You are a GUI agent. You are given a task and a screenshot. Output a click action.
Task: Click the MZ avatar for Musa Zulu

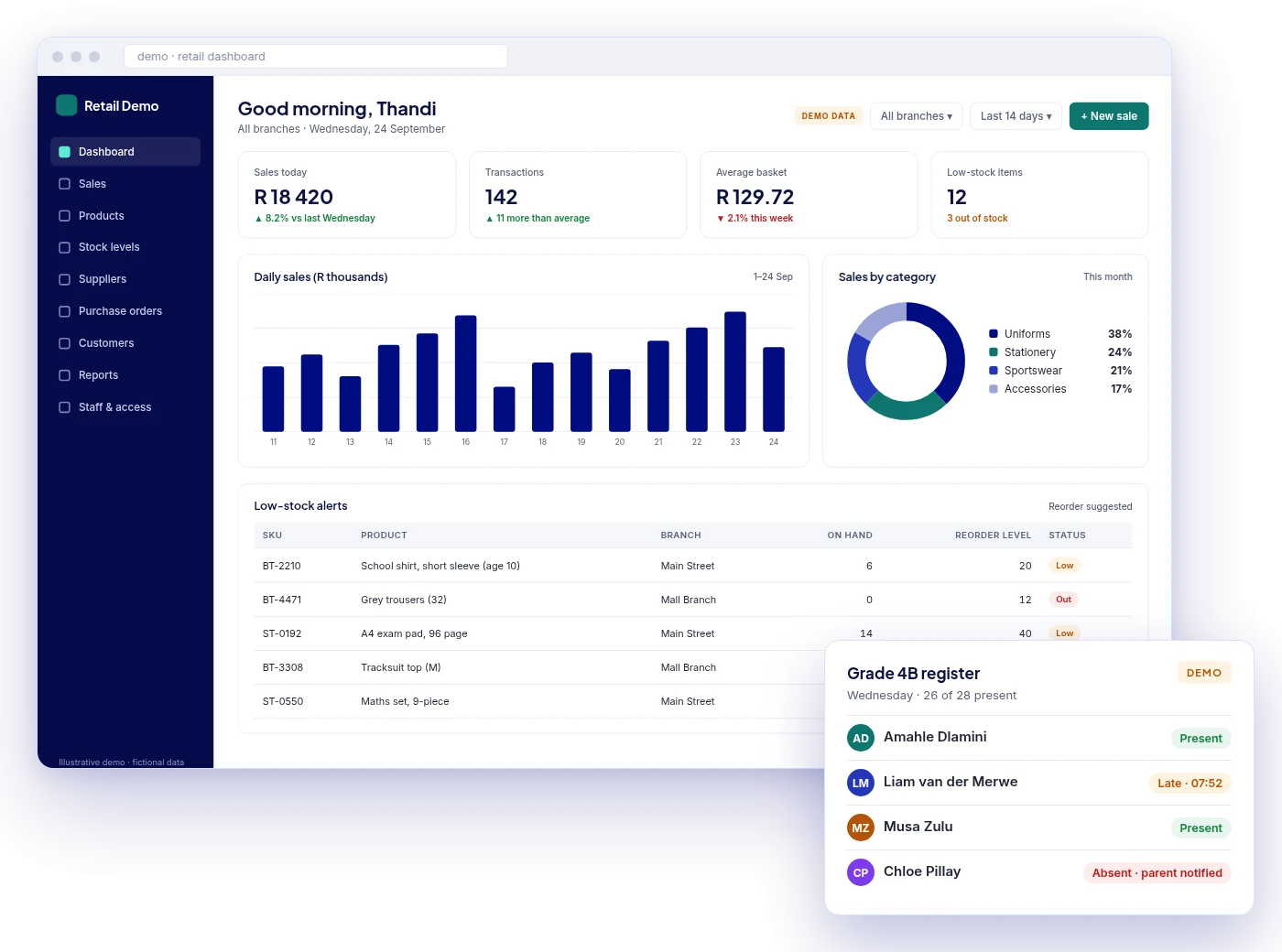(x=861, y=828)
